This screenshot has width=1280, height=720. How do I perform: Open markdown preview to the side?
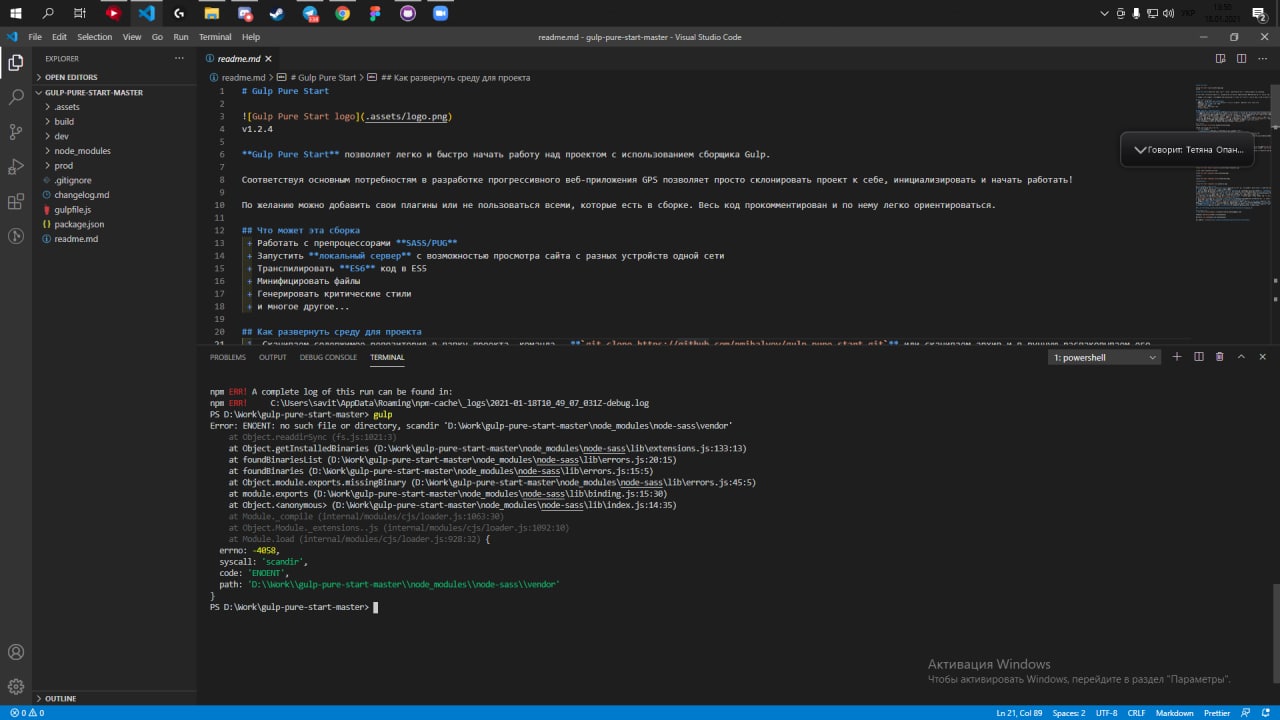tap(1222, 58)
